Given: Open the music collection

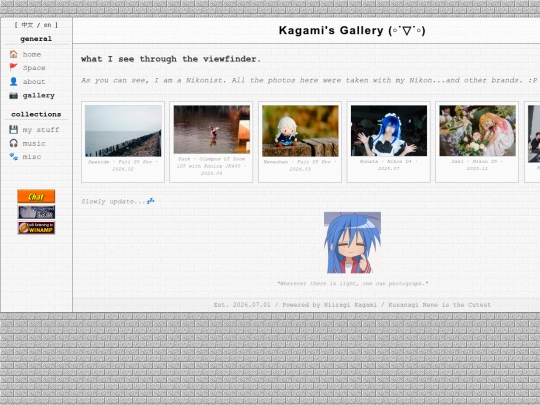Looking at the screenshot, I should [x=34, y=143].
